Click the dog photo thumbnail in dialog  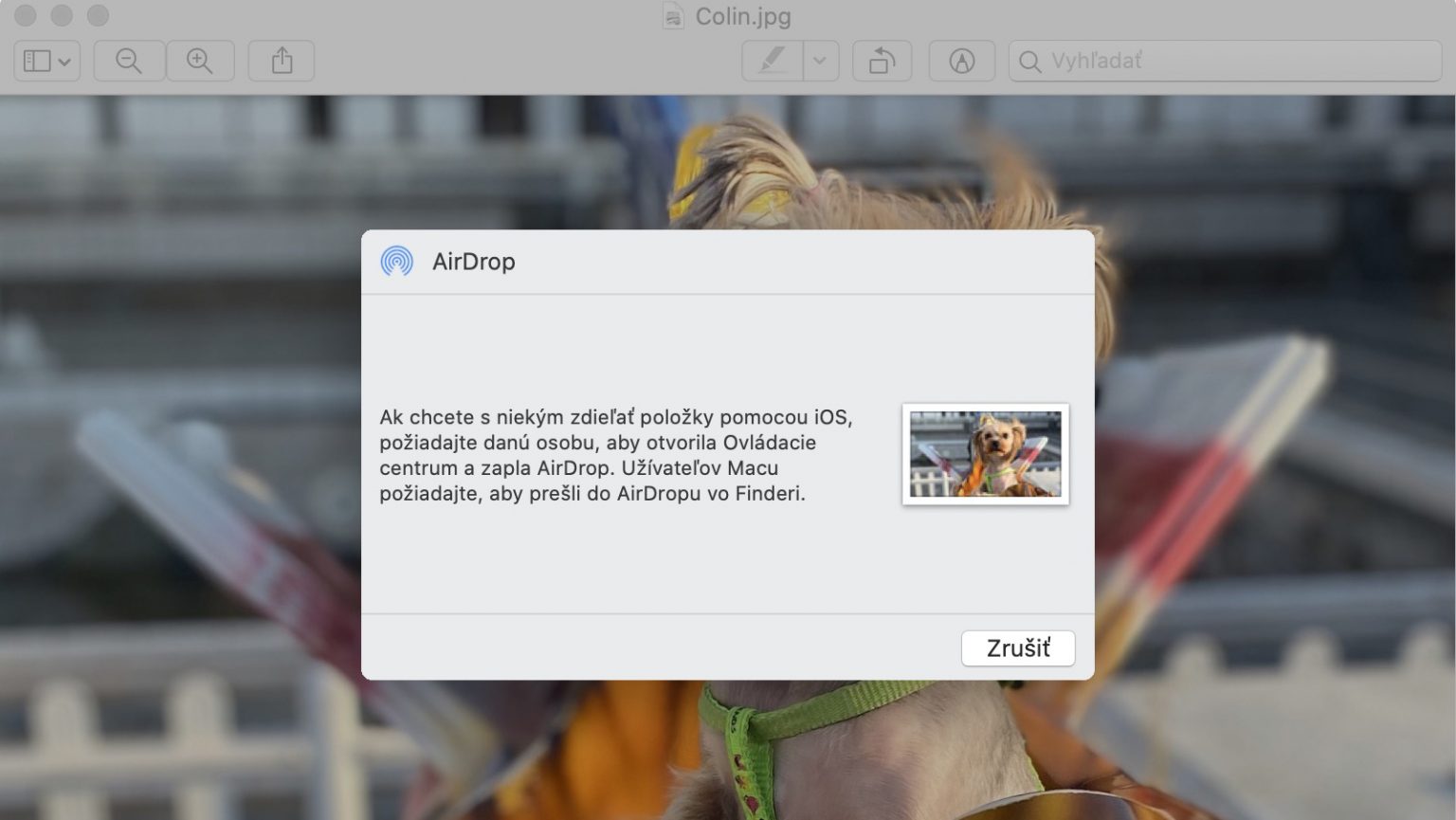986,454
